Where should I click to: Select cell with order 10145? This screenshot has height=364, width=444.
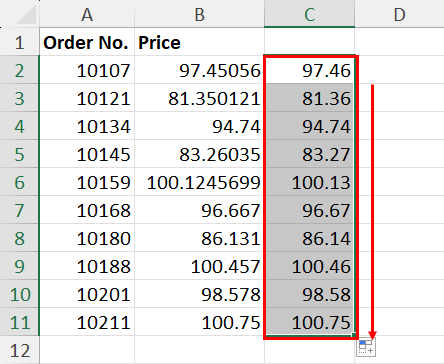[87, 154]
